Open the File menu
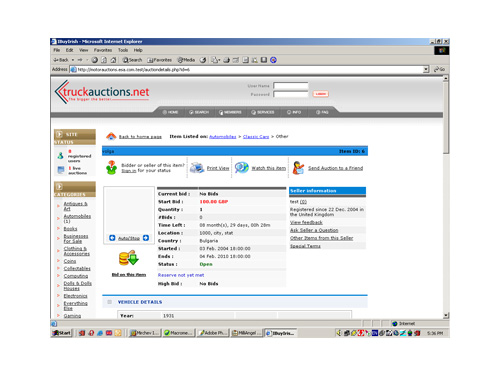The image size is (500, 375). pos(57,50)
